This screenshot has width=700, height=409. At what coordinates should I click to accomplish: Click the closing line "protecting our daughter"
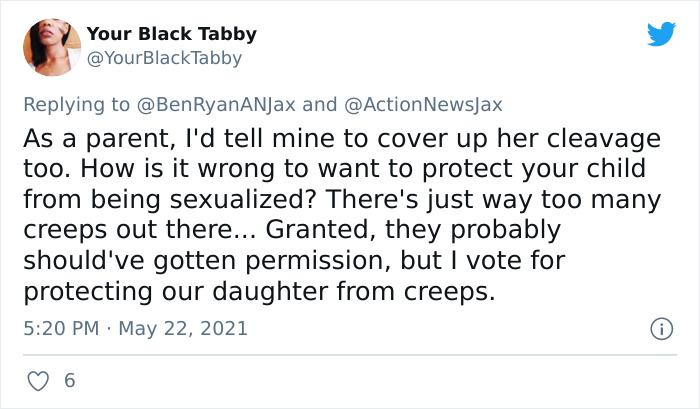point(175,292)
